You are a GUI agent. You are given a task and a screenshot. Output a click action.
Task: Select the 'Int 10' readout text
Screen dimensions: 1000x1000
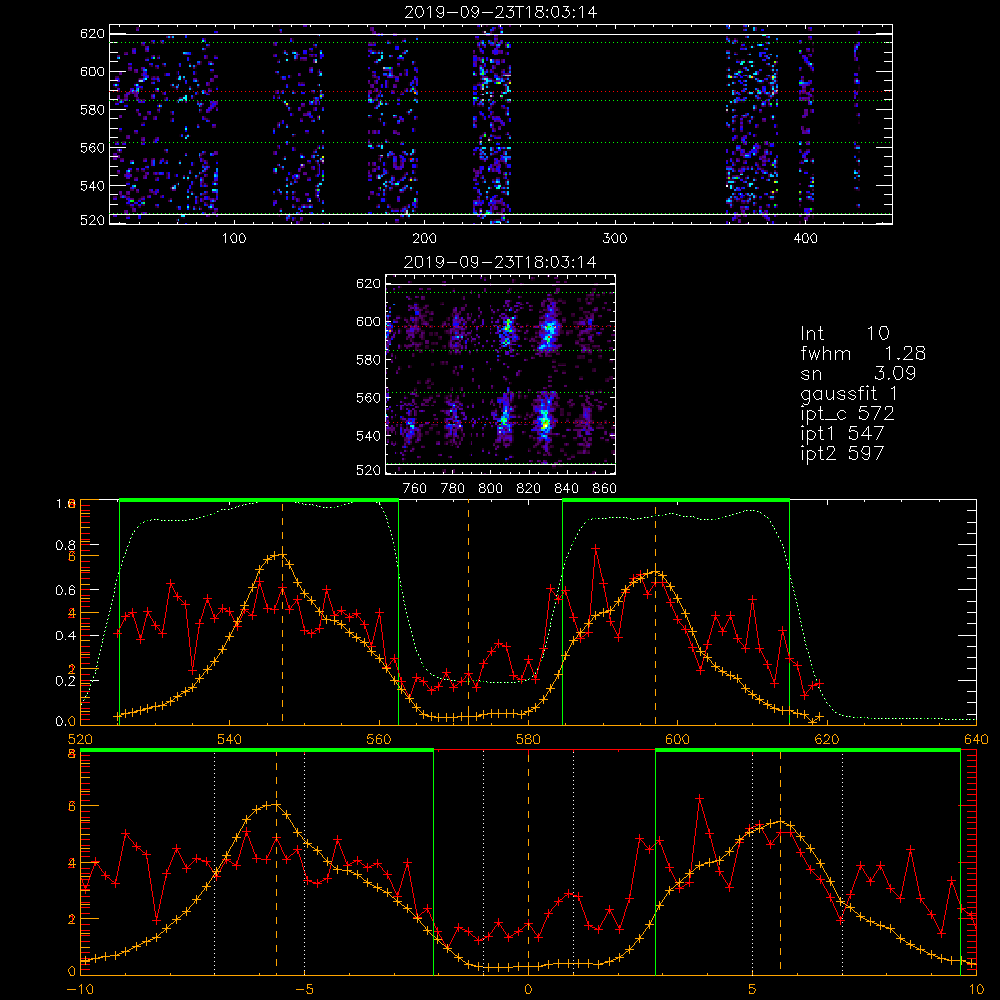pos(844,333)
